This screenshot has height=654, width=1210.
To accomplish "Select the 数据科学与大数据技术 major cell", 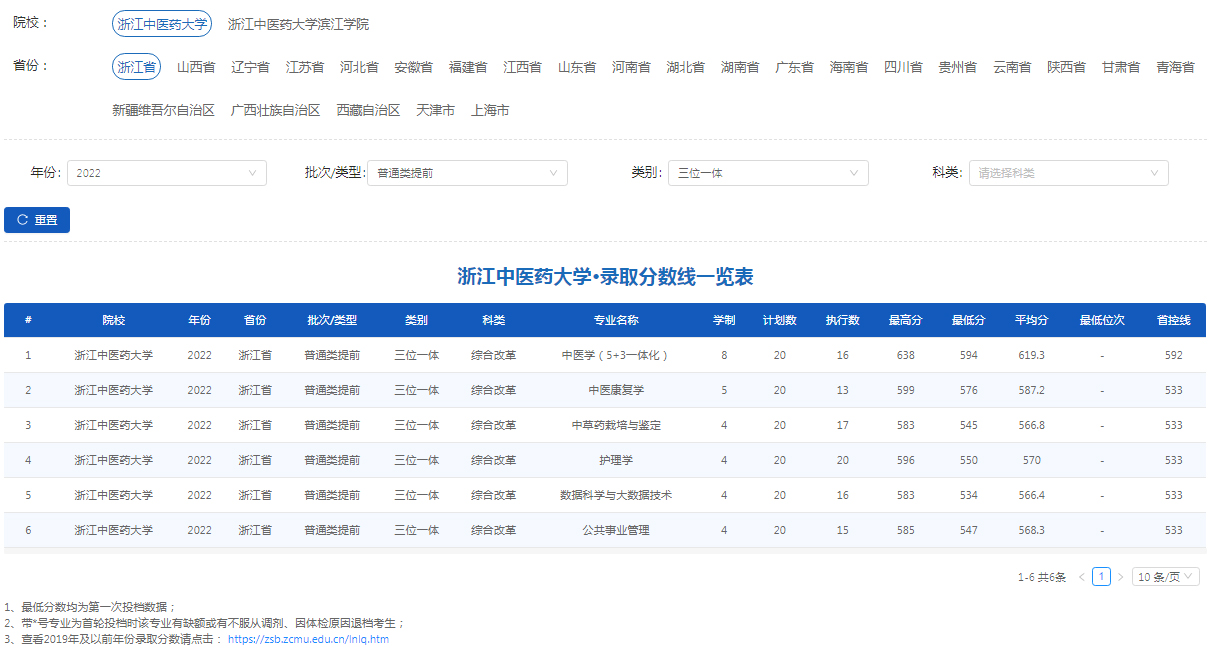I will pyautogui.click(x=616, y=495).
